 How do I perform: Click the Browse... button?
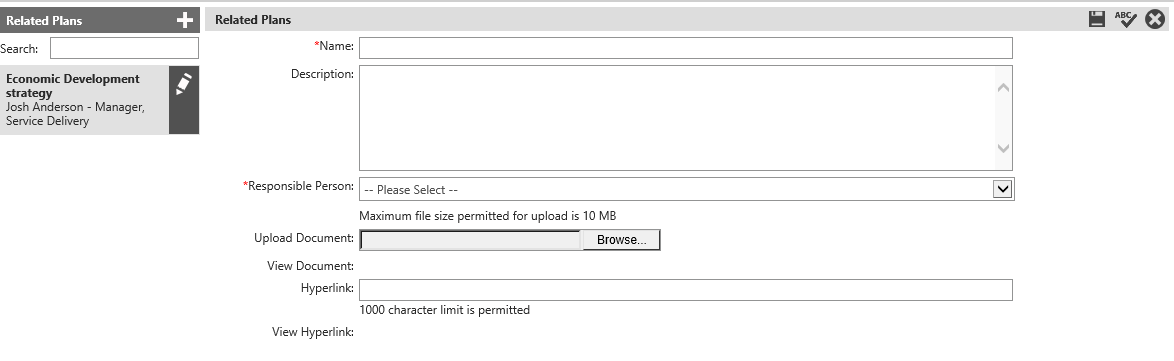pyautogui.click(x=621, y=240)
